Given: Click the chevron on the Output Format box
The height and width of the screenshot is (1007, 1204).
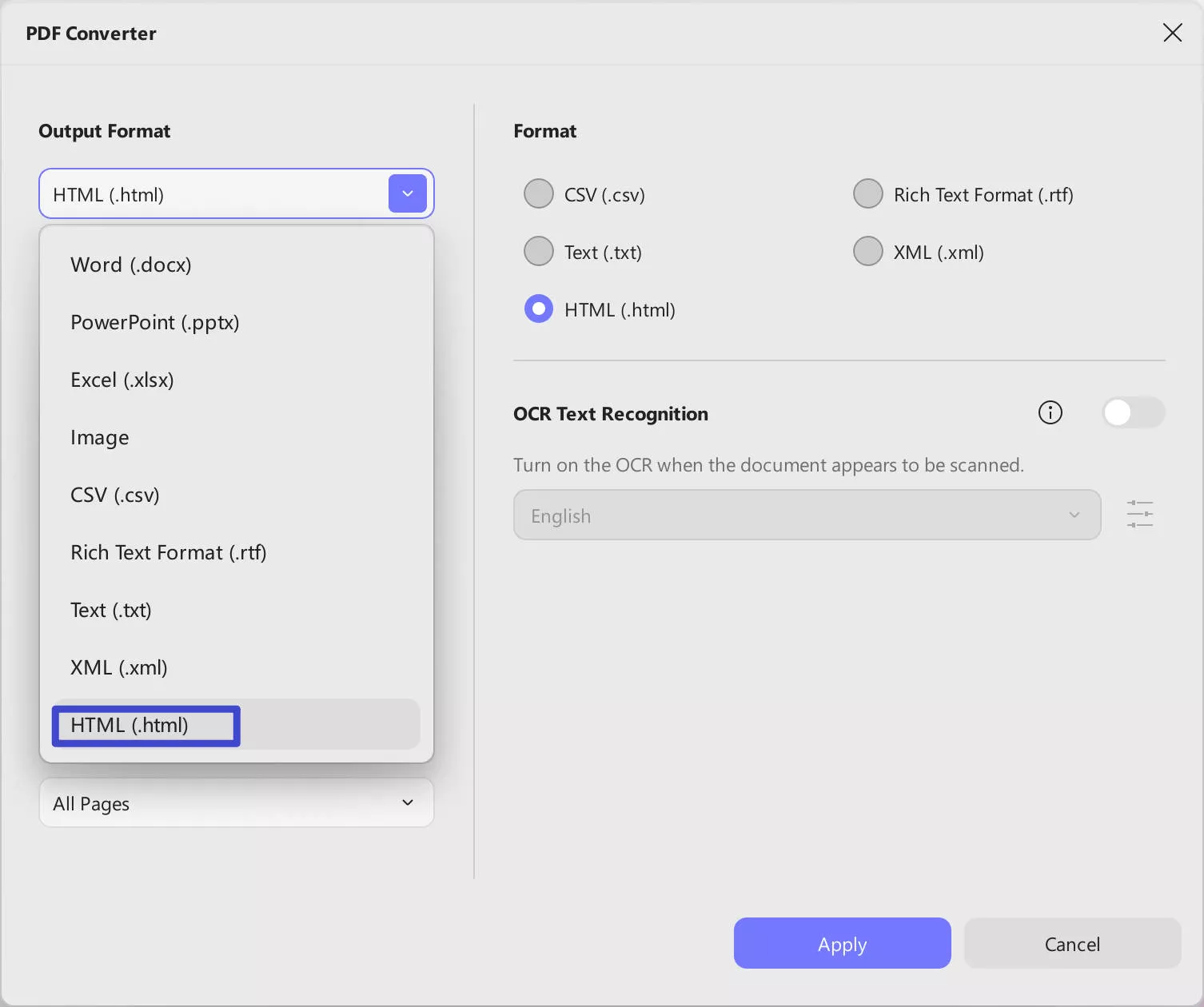Looking at the screenshot, I should (x=408, y=193).
